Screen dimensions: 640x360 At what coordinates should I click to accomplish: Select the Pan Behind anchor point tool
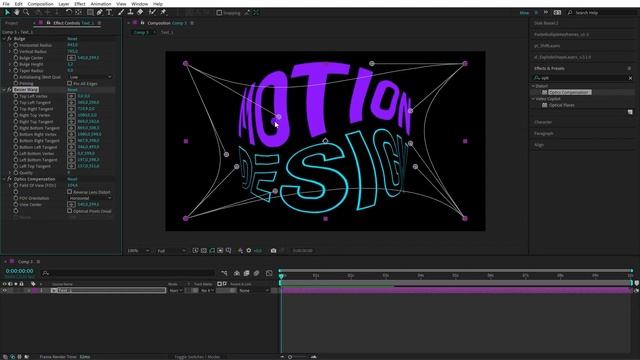click(x=78, y=12)
